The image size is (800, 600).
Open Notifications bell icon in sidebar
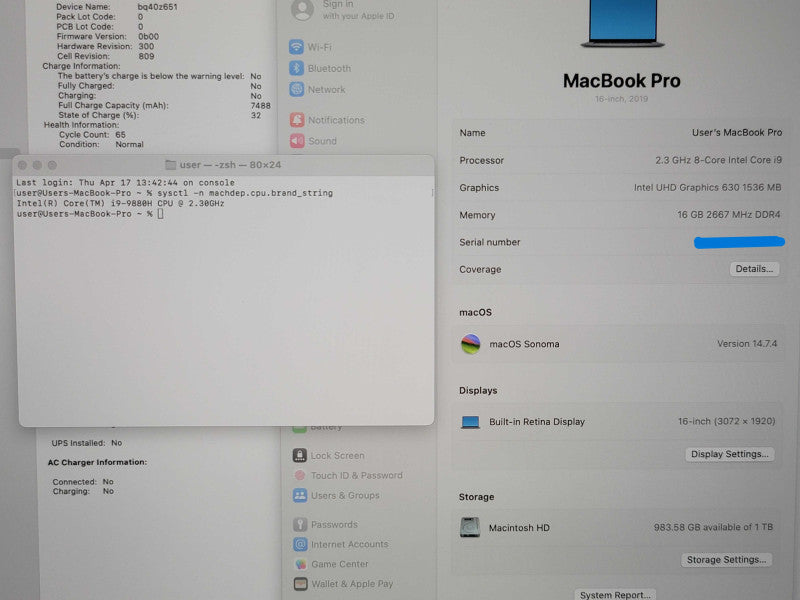click(297, 120)
